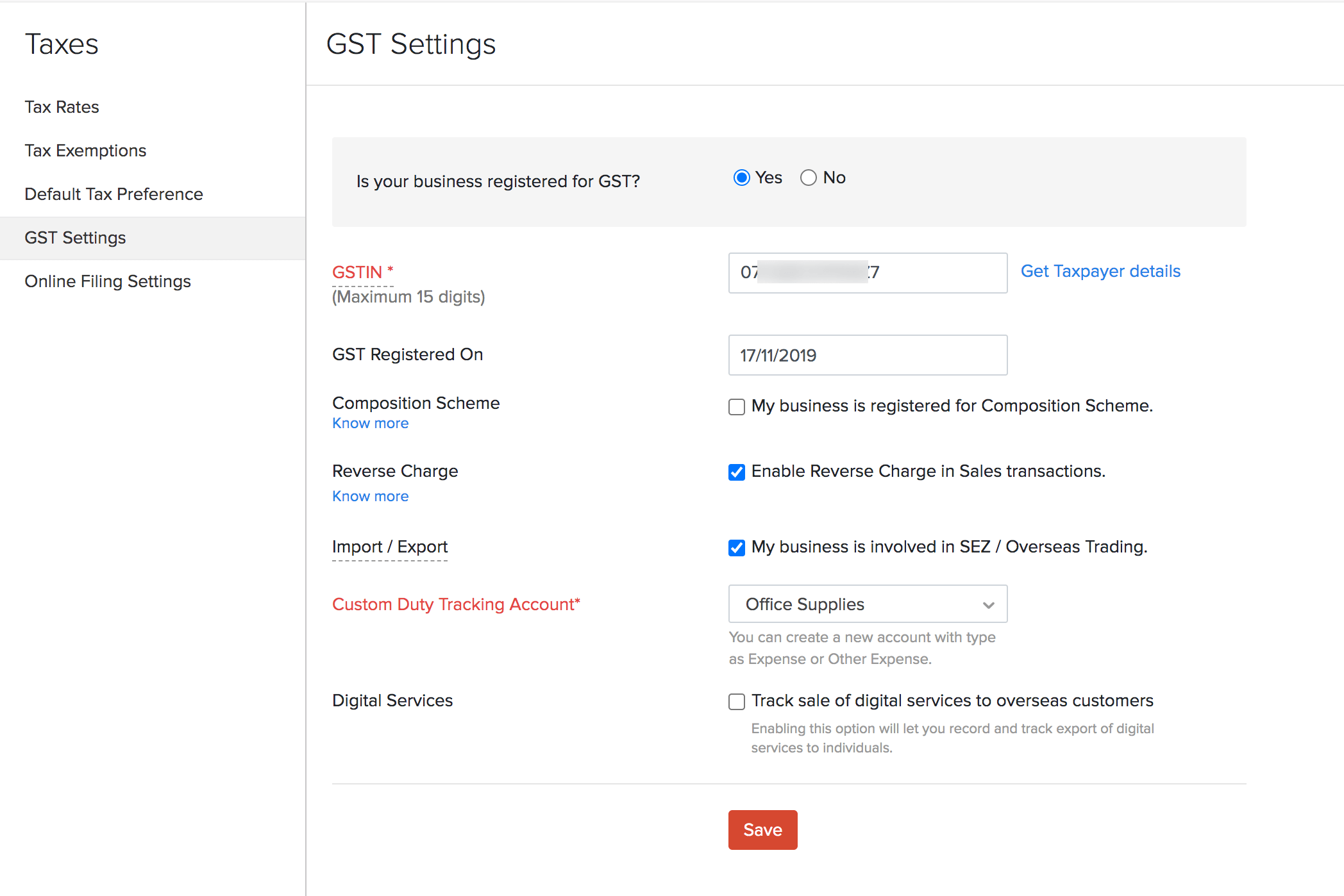Click the dashed GSTIN label for info
This screenshot has height=896, width=1344.
(x=357, y=272)
